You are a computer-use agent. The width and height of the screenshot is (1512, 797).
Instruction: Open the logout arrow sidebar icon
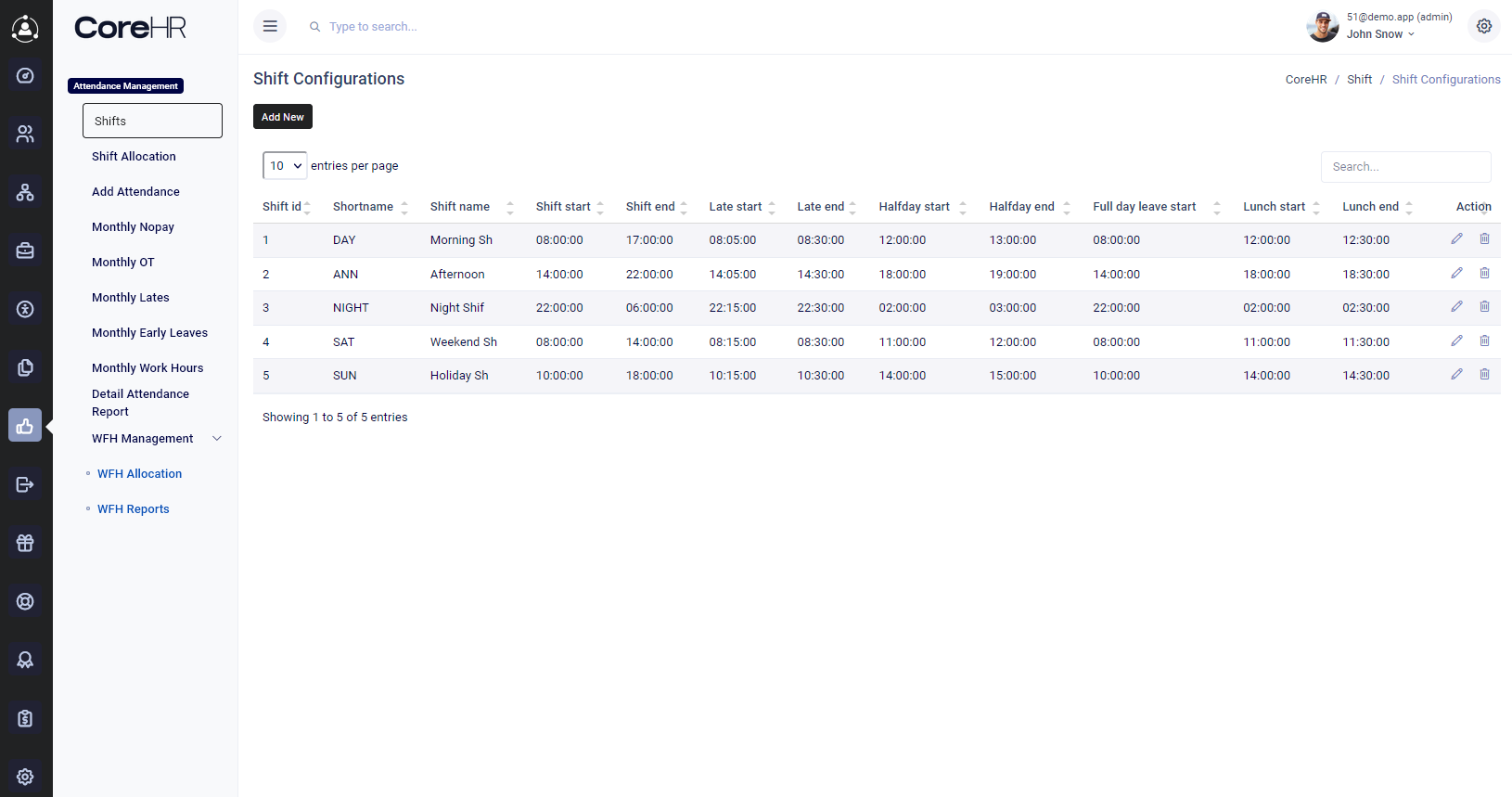pyautogui.click(x=25, y=484)
